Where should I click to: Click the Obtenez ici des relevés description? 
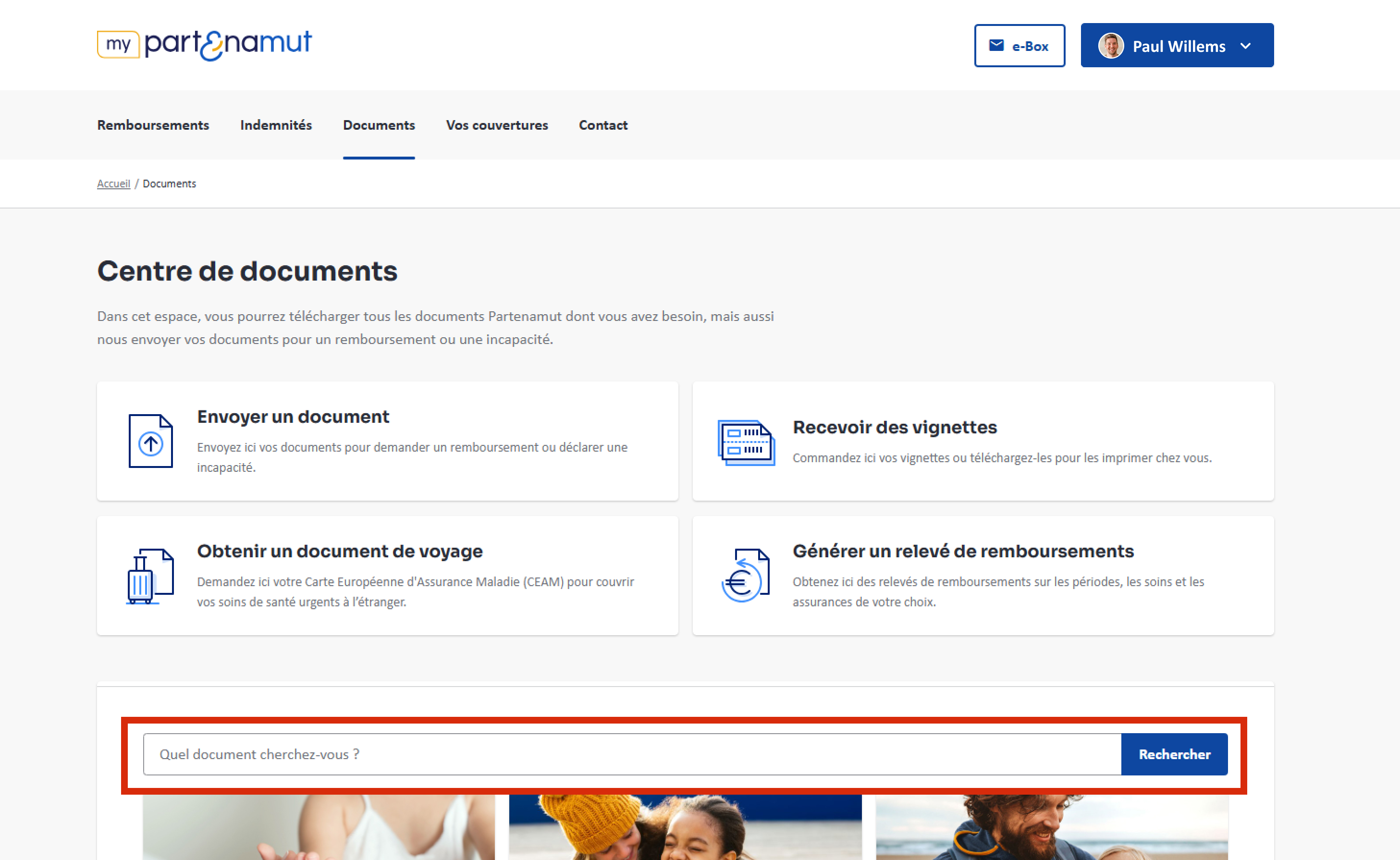coord(998,591)
